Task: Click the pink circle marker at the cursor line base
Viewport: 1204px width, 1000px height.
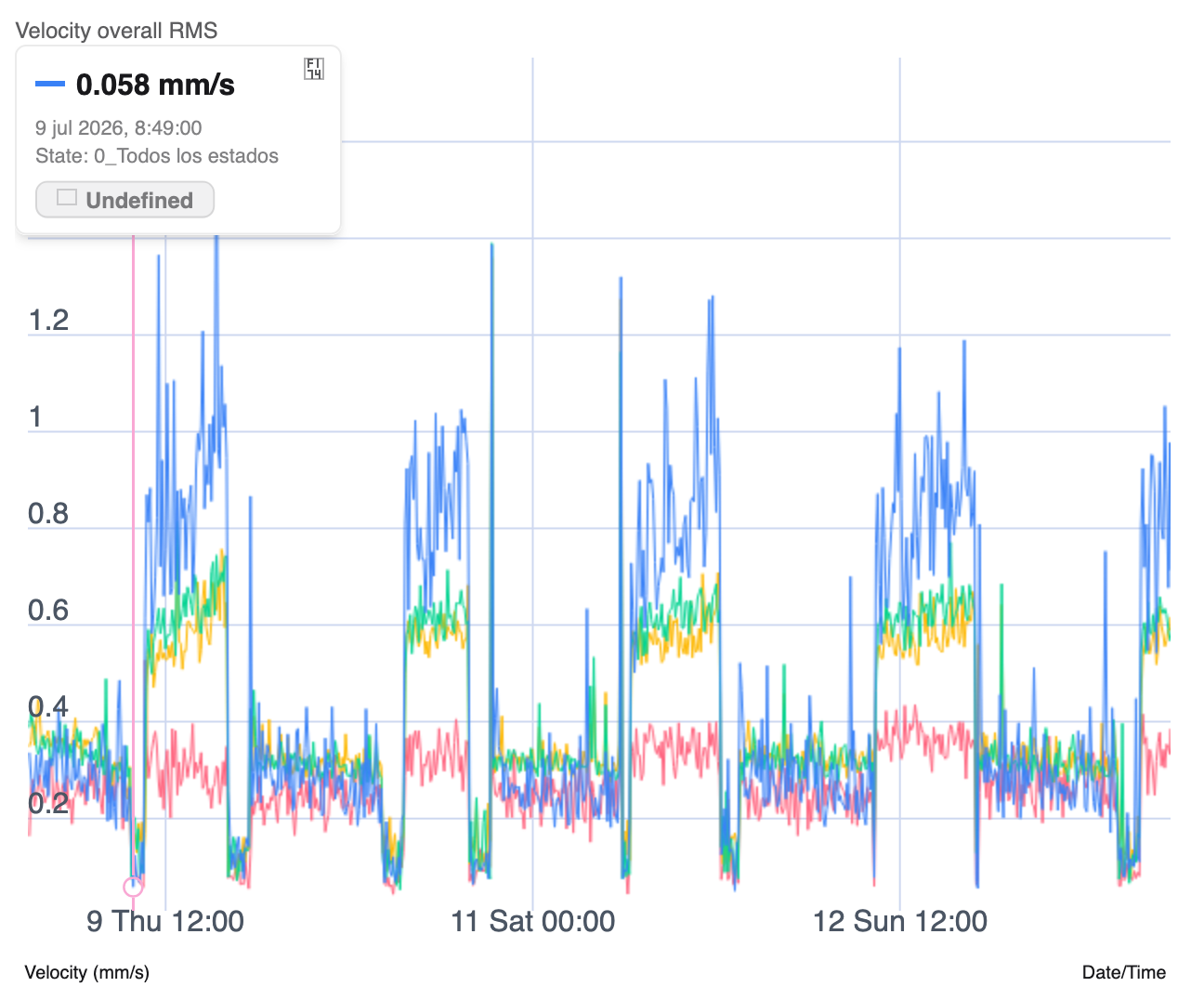Action: coord(133,887)
